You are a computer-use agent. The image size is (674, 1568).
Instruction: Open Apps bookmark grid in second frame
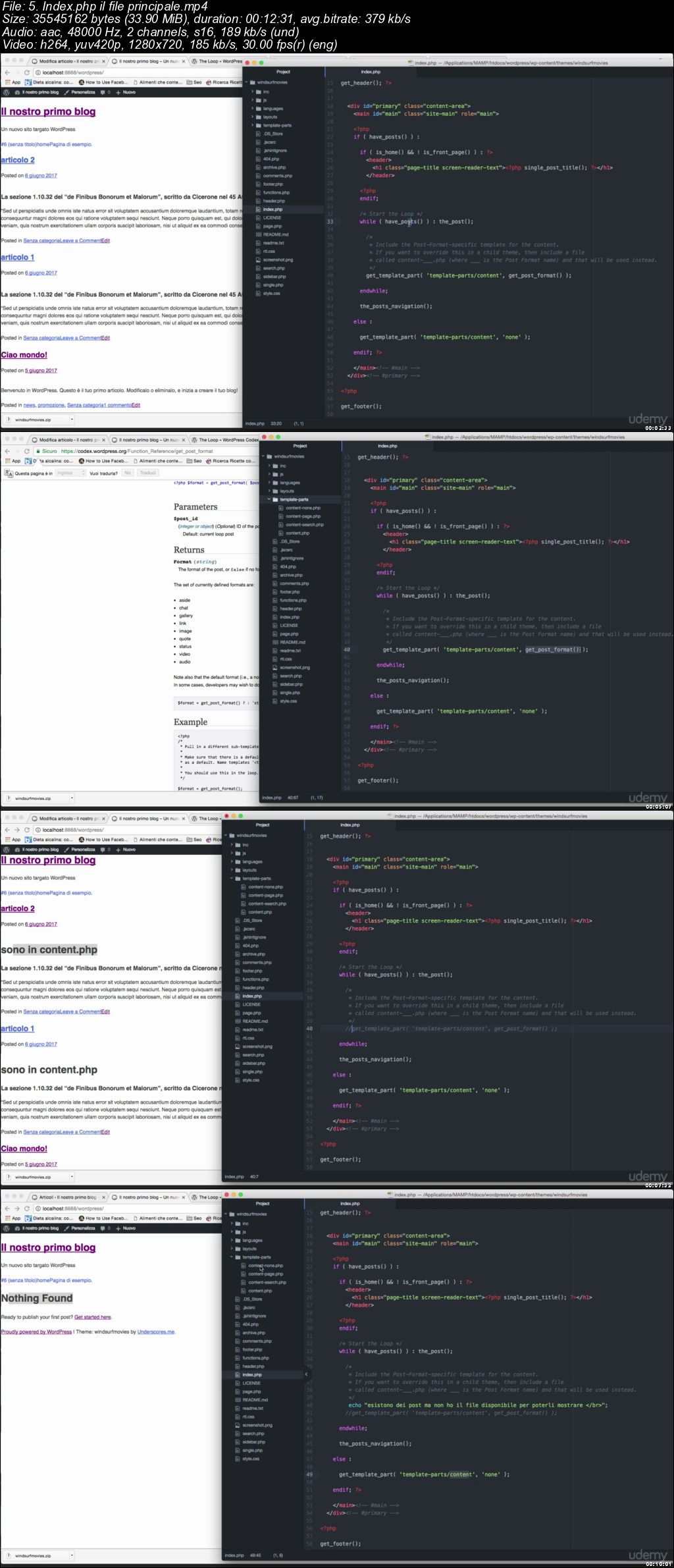tap(13, 461)
